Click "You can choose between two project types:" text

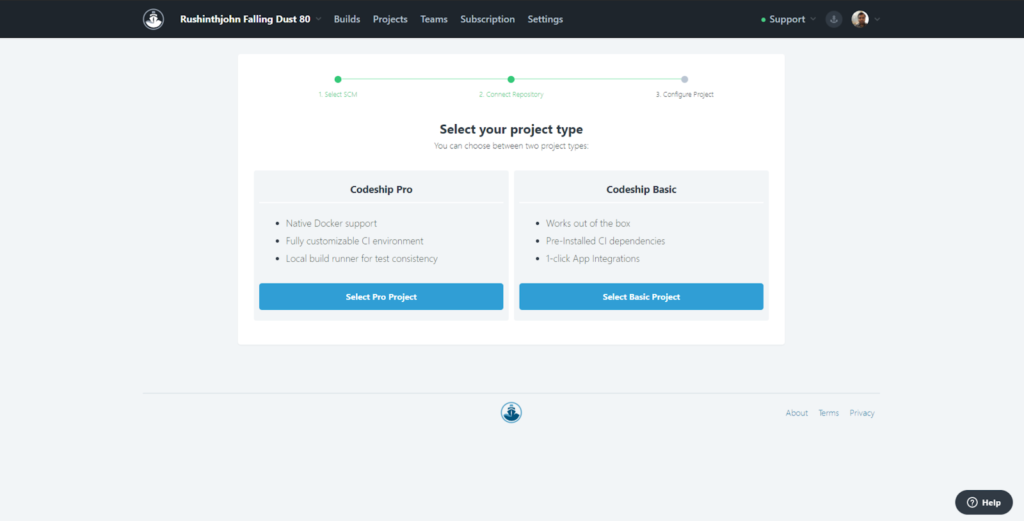tap(511, 146)
